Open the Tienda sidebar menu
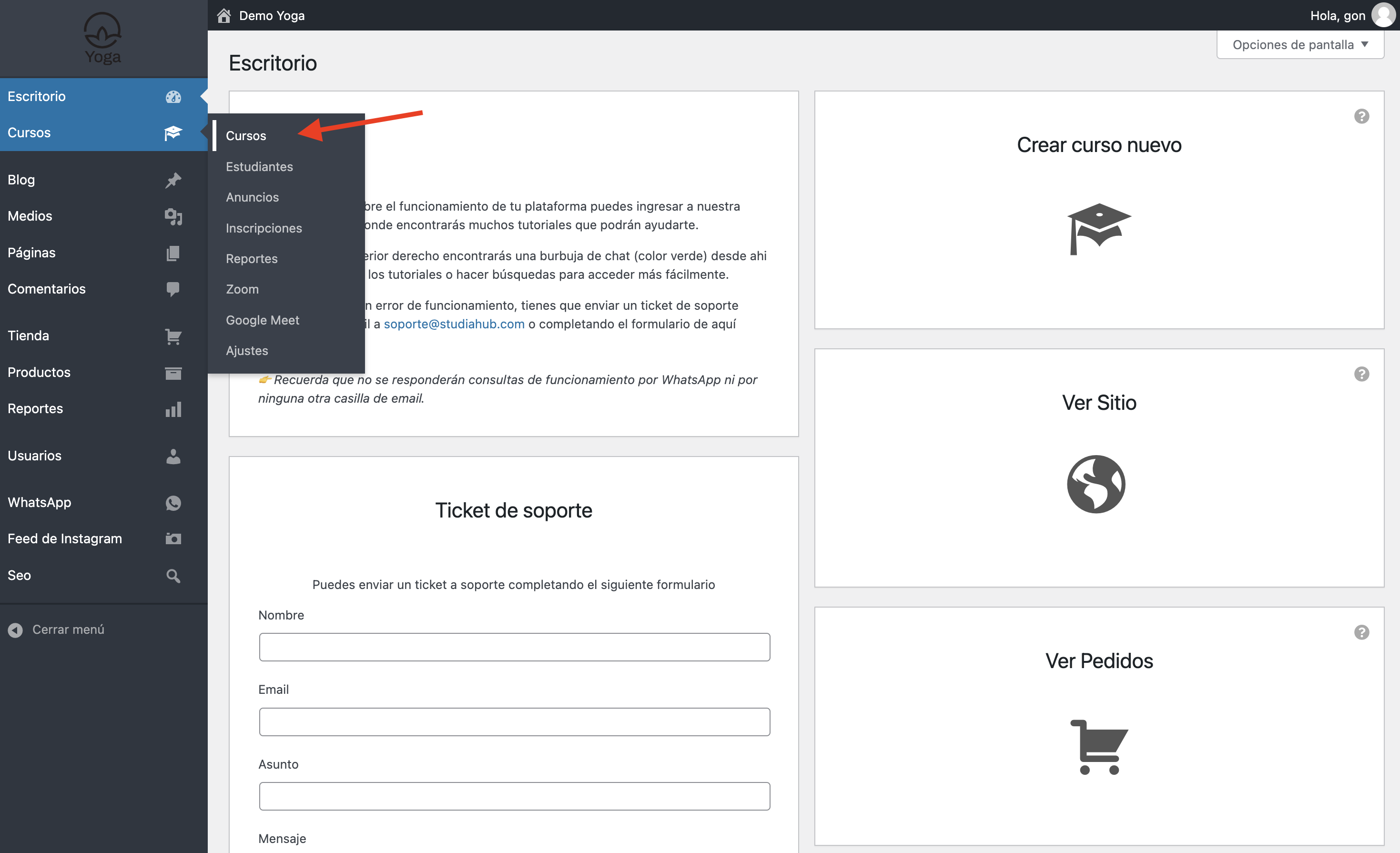The image size is (1400, 853). (29, 335)
